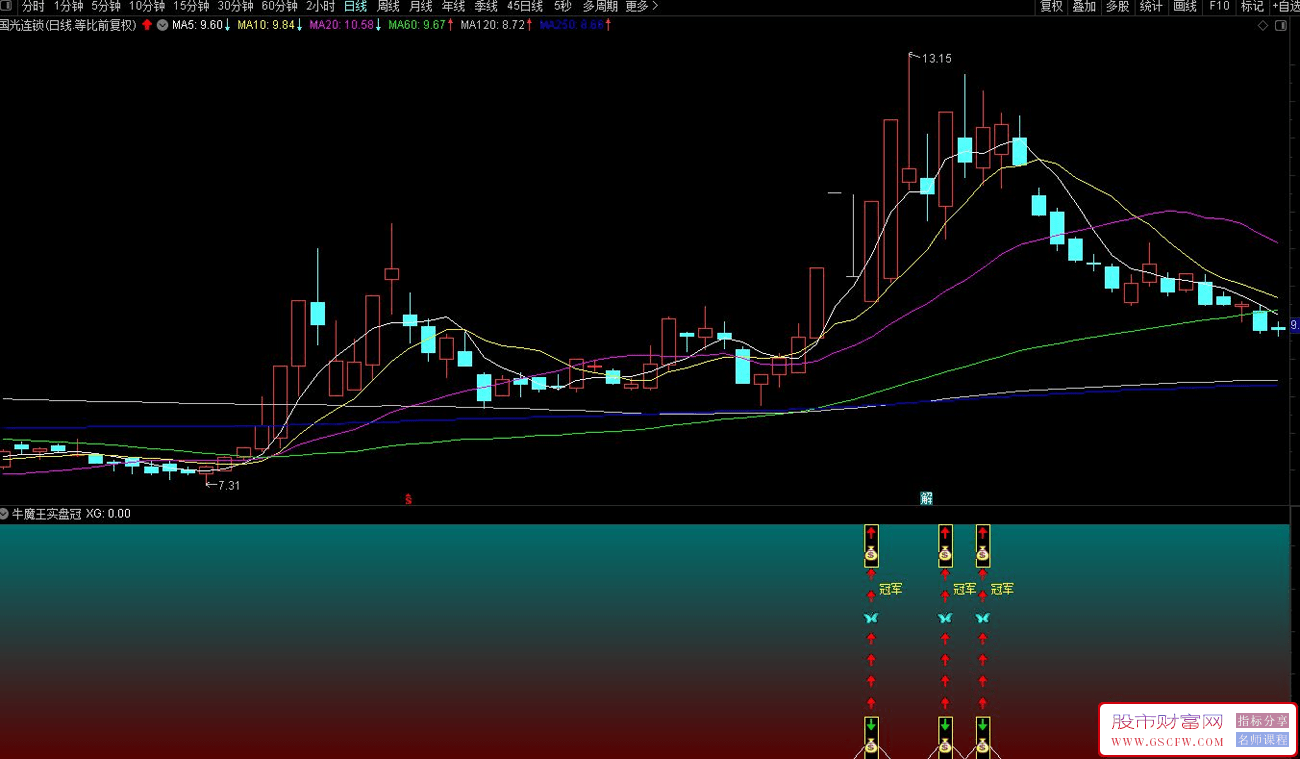Click the small icon left of 分时 tab

pyautogui.click(x=7, y=6)
